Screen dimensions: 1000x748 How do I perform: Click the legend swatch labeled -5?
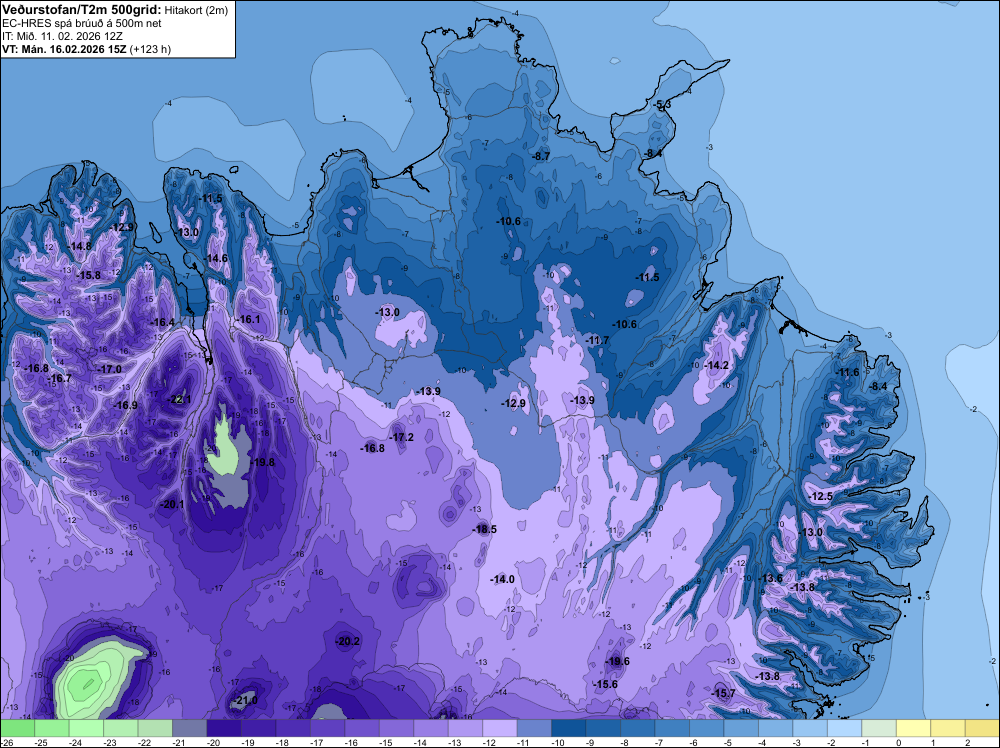tap(740, 728)
